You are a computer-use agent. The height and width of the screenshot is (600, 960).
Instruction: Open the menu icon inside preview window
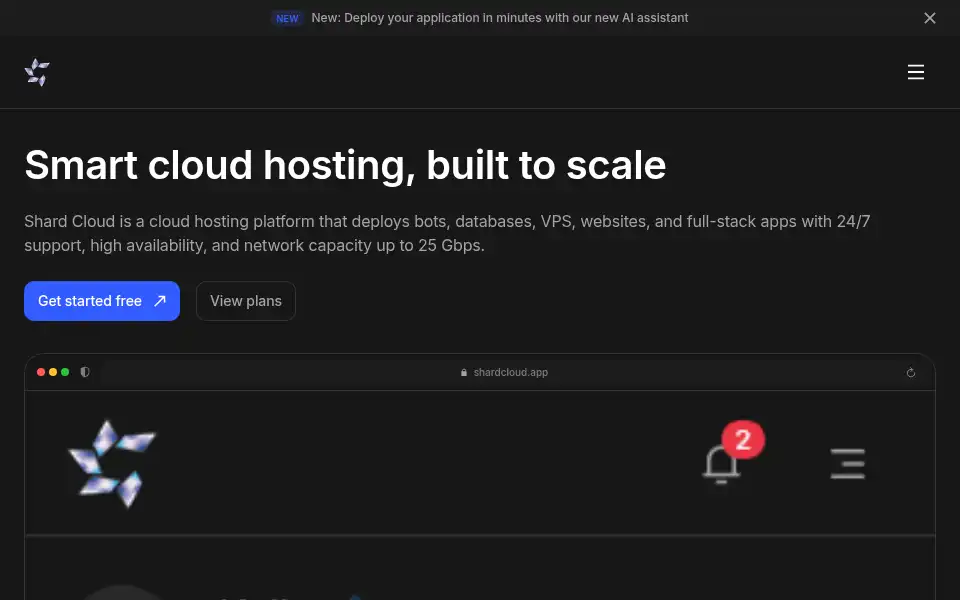click(847, 463)
